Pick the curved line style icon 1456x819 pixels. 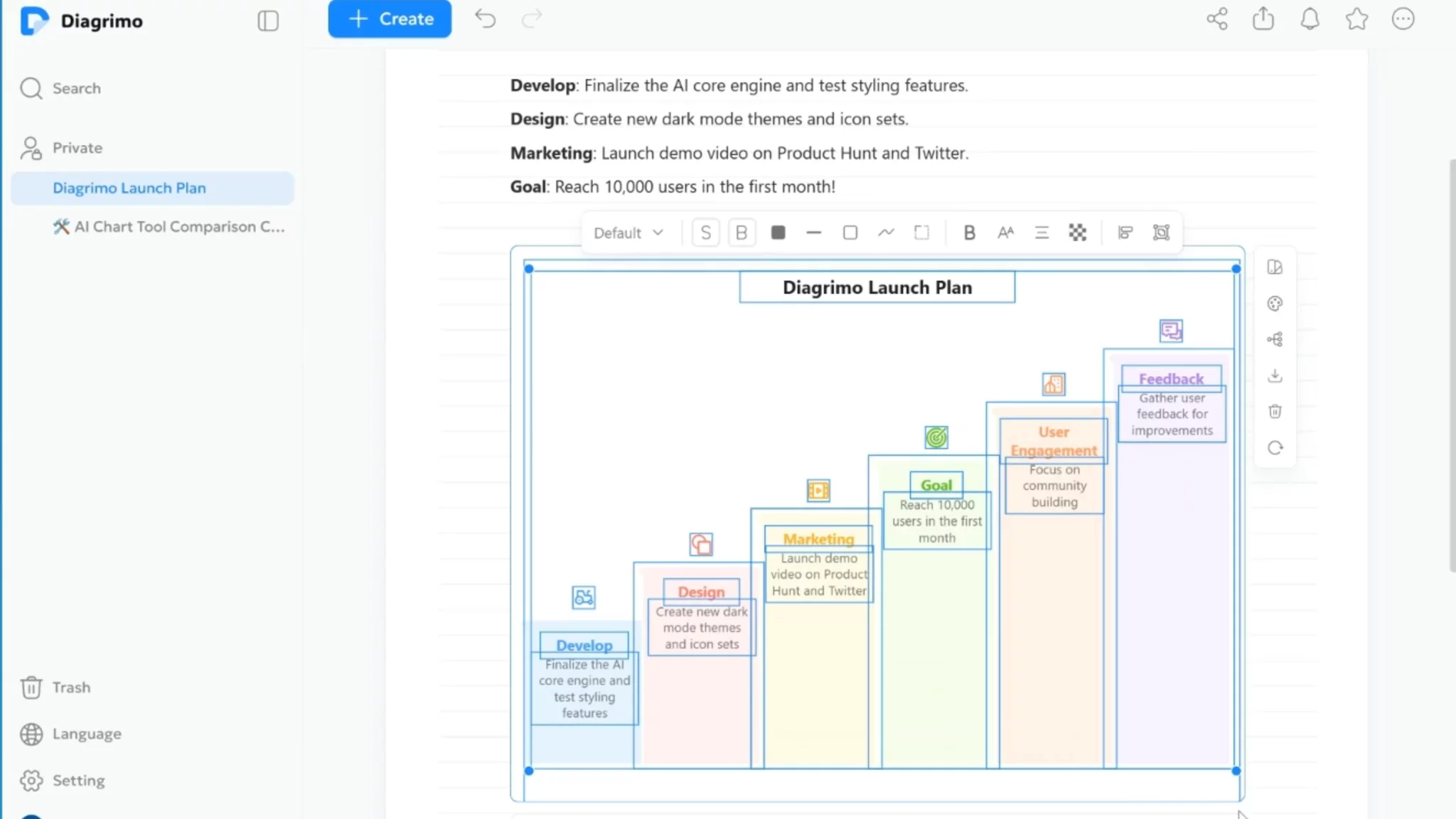pyautogui.click(x=886, y=232)
